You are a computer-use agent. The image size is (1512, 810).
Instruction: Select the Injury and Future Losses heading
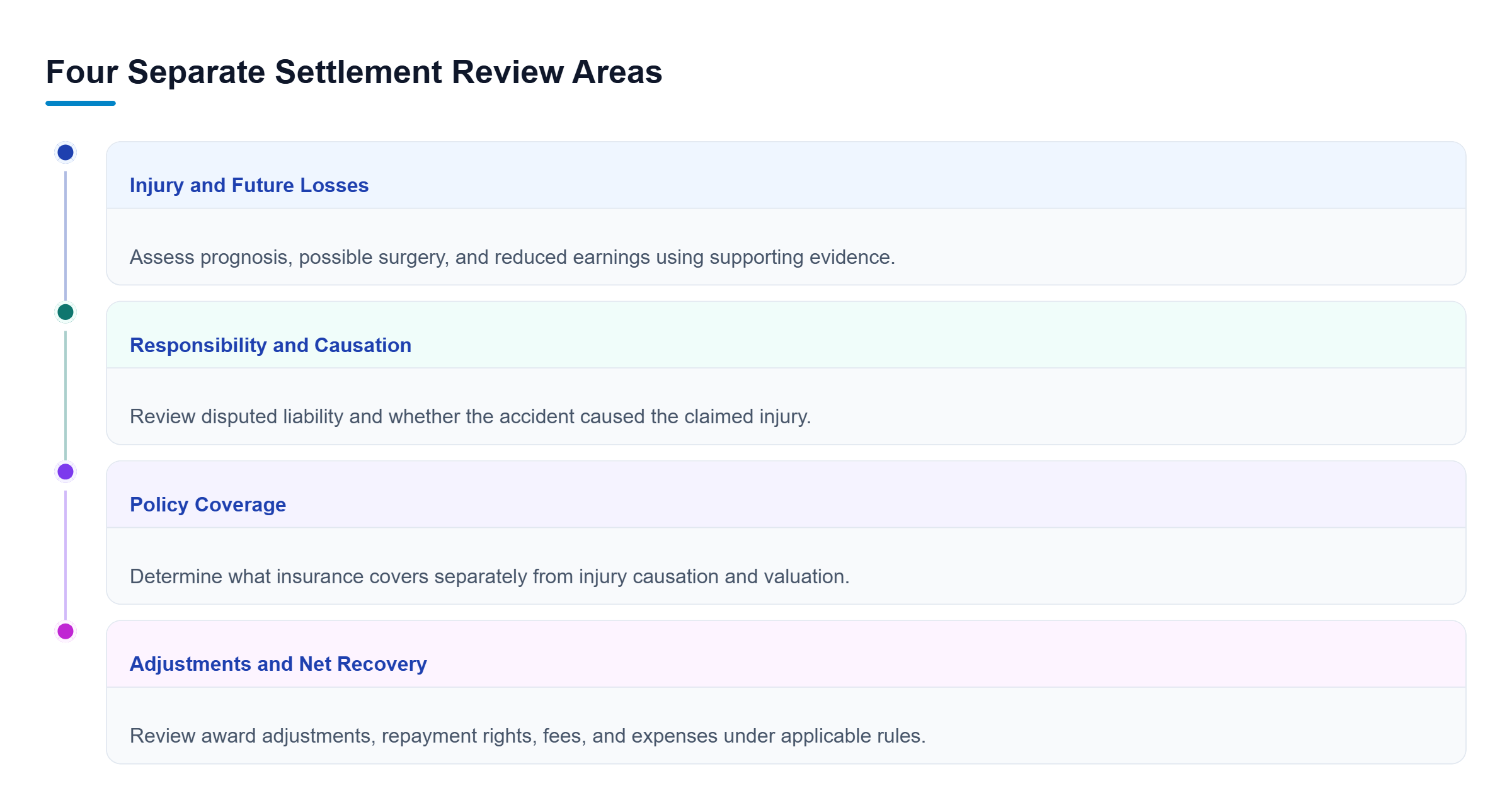[x=249, y=185]
